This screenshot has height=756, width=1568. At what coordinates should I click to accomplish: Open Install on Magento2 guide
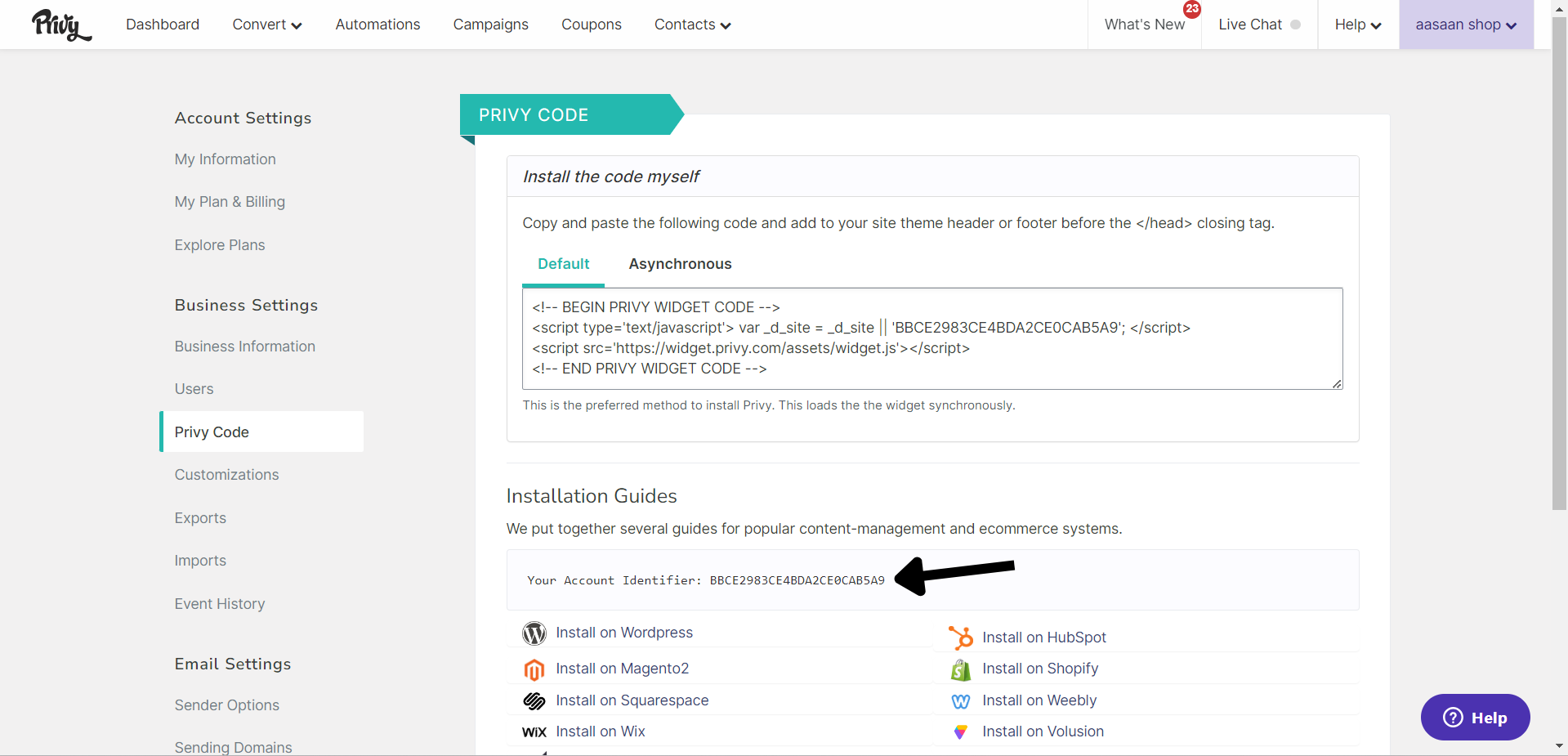click(623, 669)
